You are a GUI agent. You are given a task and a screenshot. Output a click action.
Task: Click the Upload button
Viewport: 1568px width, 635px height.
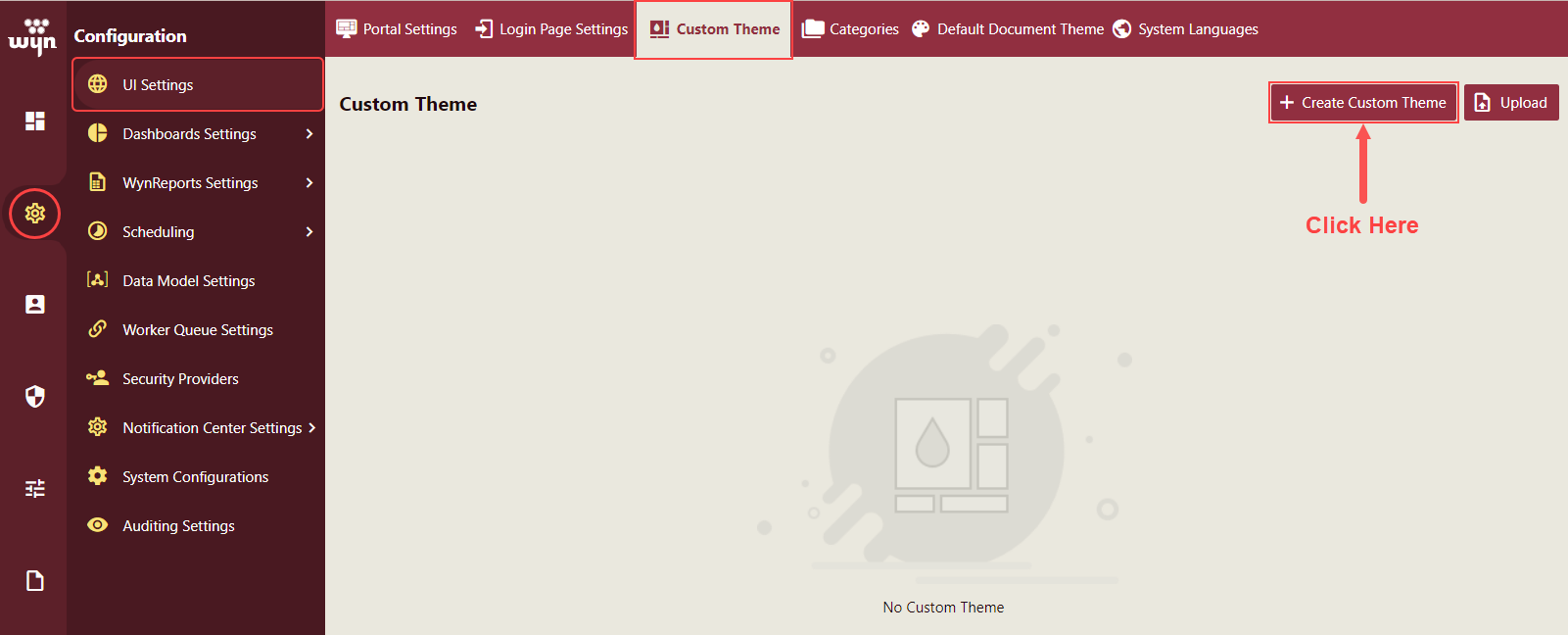tap(1511, 102)
